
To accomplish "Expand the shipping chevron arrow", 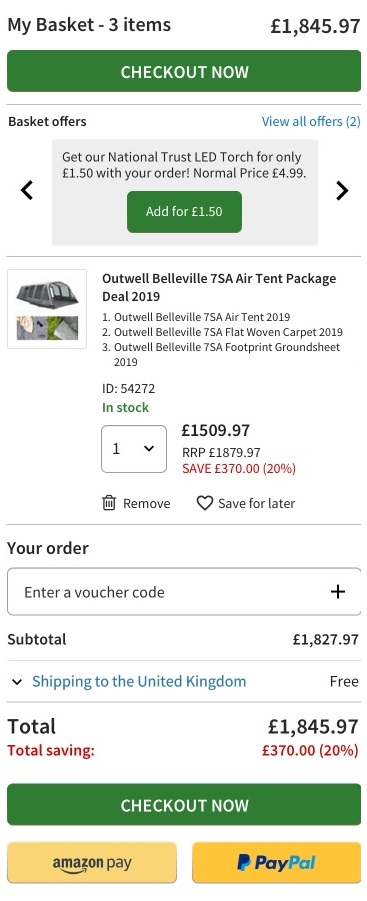I will [17, 682].
